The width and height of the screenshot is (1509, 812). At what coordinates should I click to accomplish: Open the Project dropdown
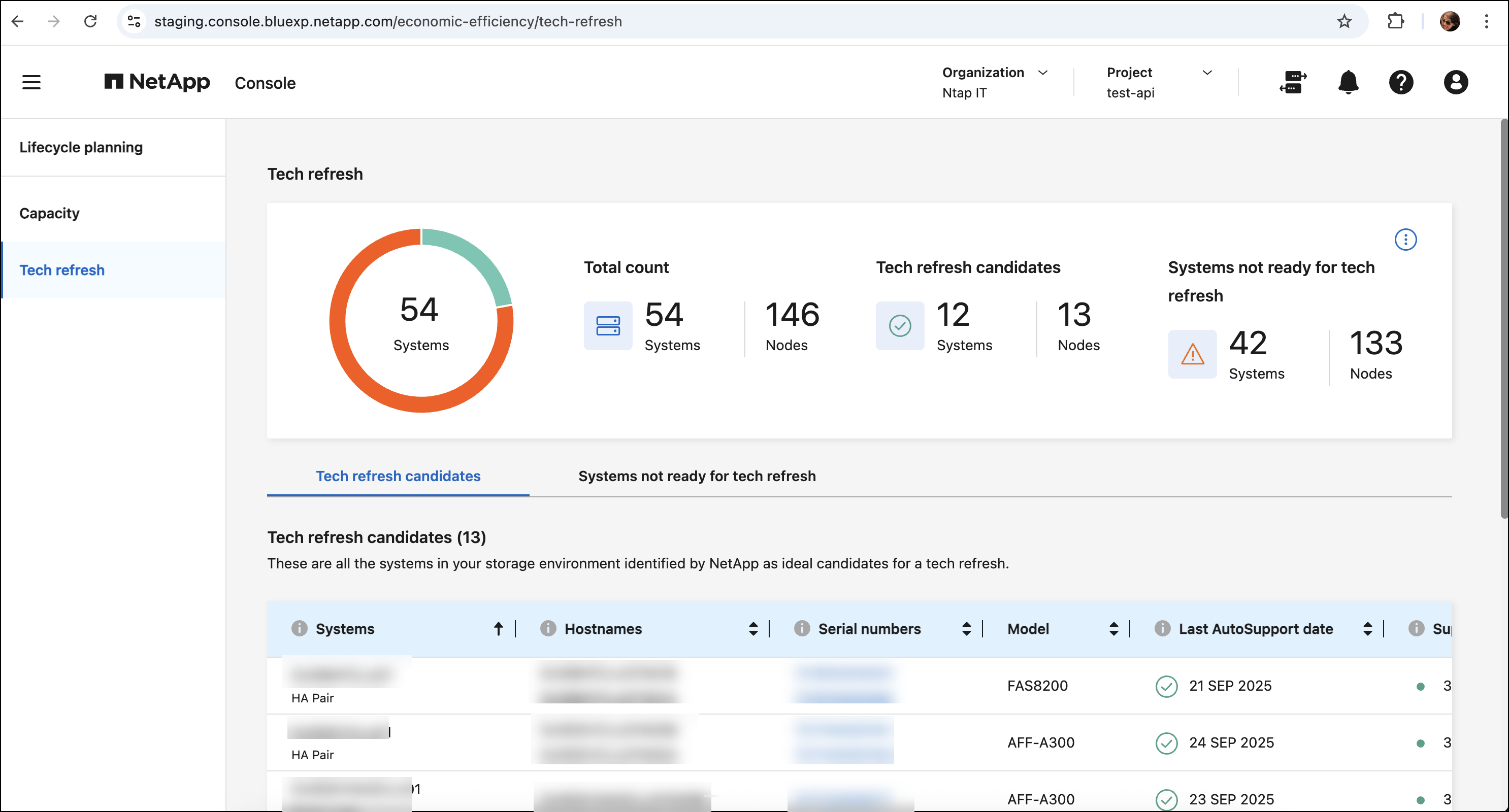pos(1208,73)
